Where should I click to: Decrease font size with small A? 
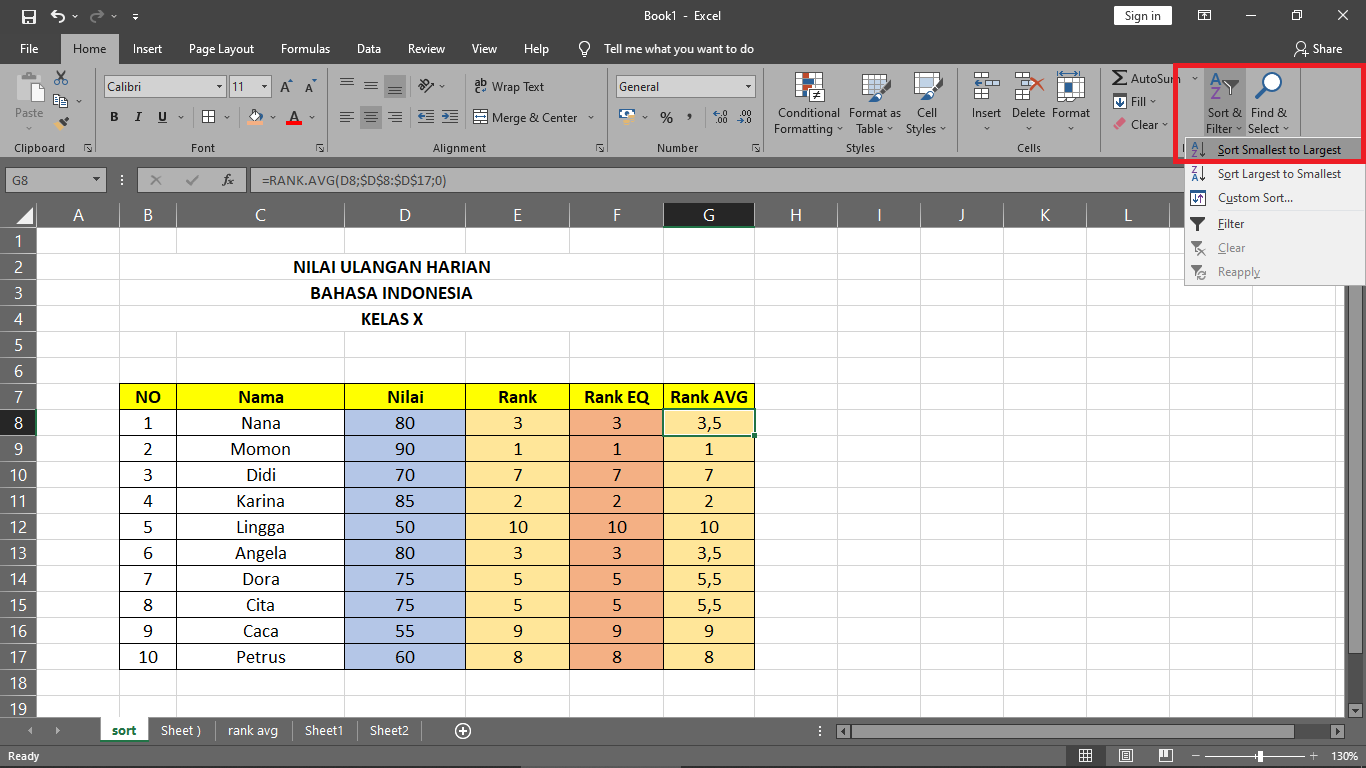[308, 87]
